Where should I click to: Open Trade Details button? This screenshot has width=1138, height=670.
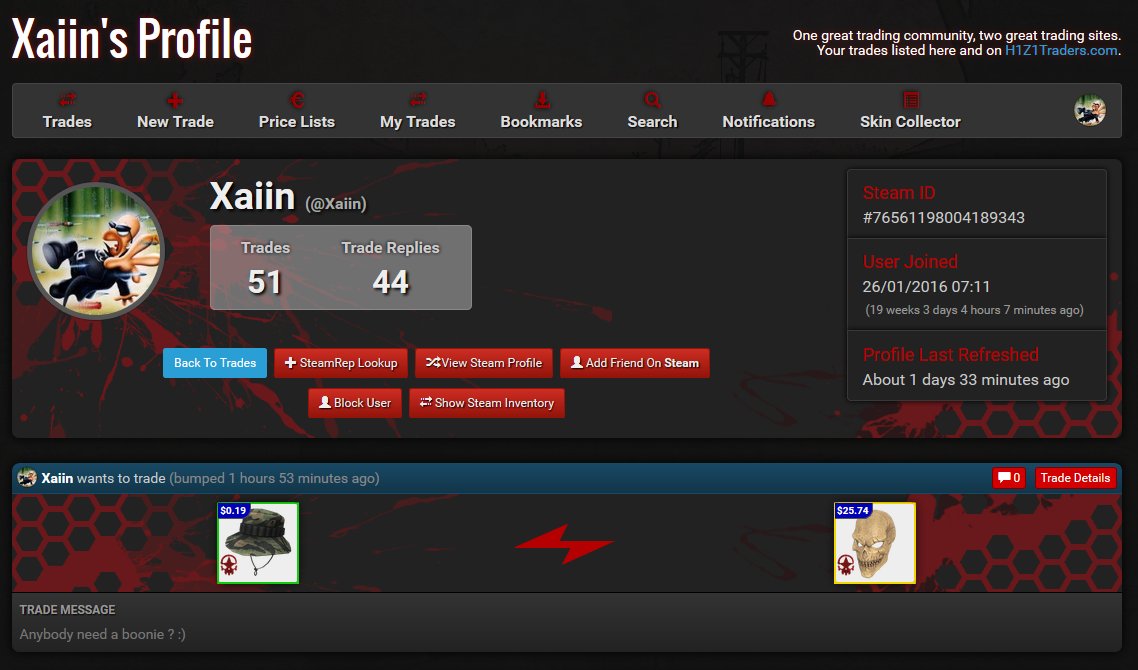click(1075, 478)
